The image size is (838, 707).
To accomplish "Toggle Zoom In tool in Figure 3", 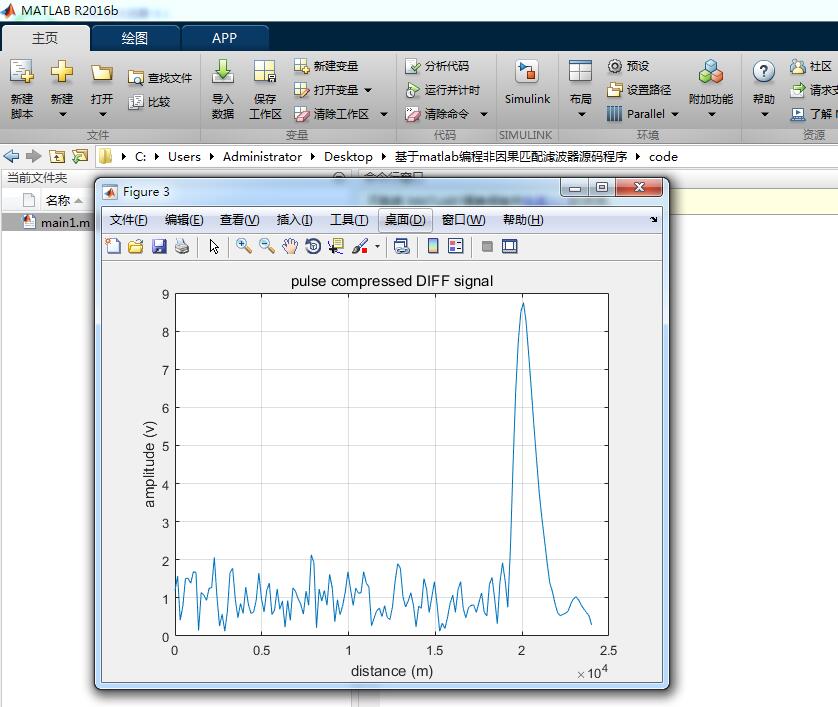I will pyautogui.click(x=244, y=246).
